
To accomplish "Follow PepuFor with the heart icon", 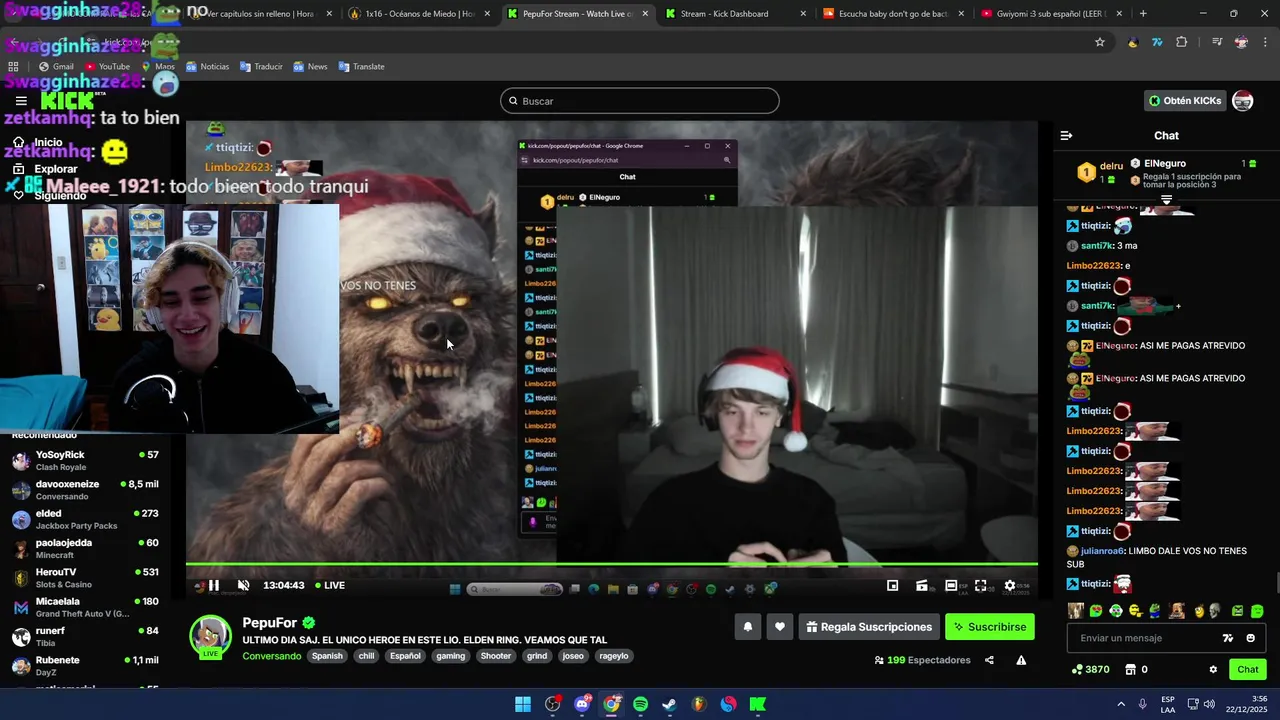I will pyautogui.click(x=780, y=627).
